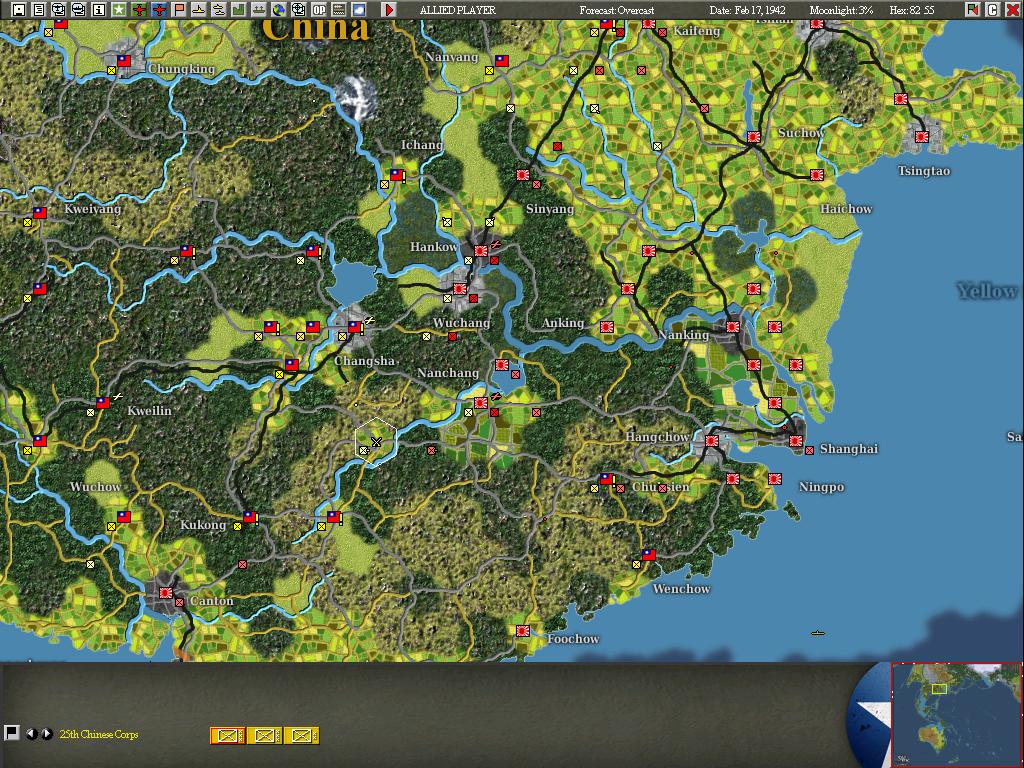
Task: Select the Chinese flag base at Changsha
Action: (355, 327)
